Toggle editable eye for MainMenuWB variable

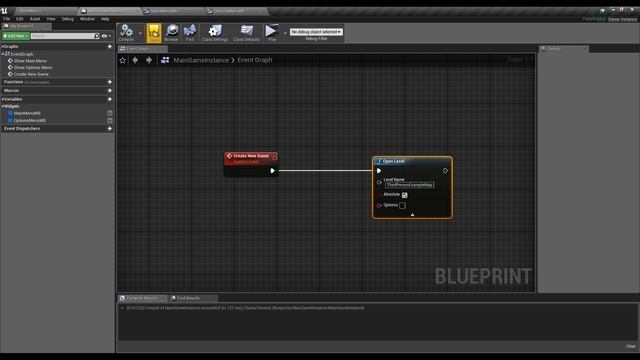pos(110,113)
